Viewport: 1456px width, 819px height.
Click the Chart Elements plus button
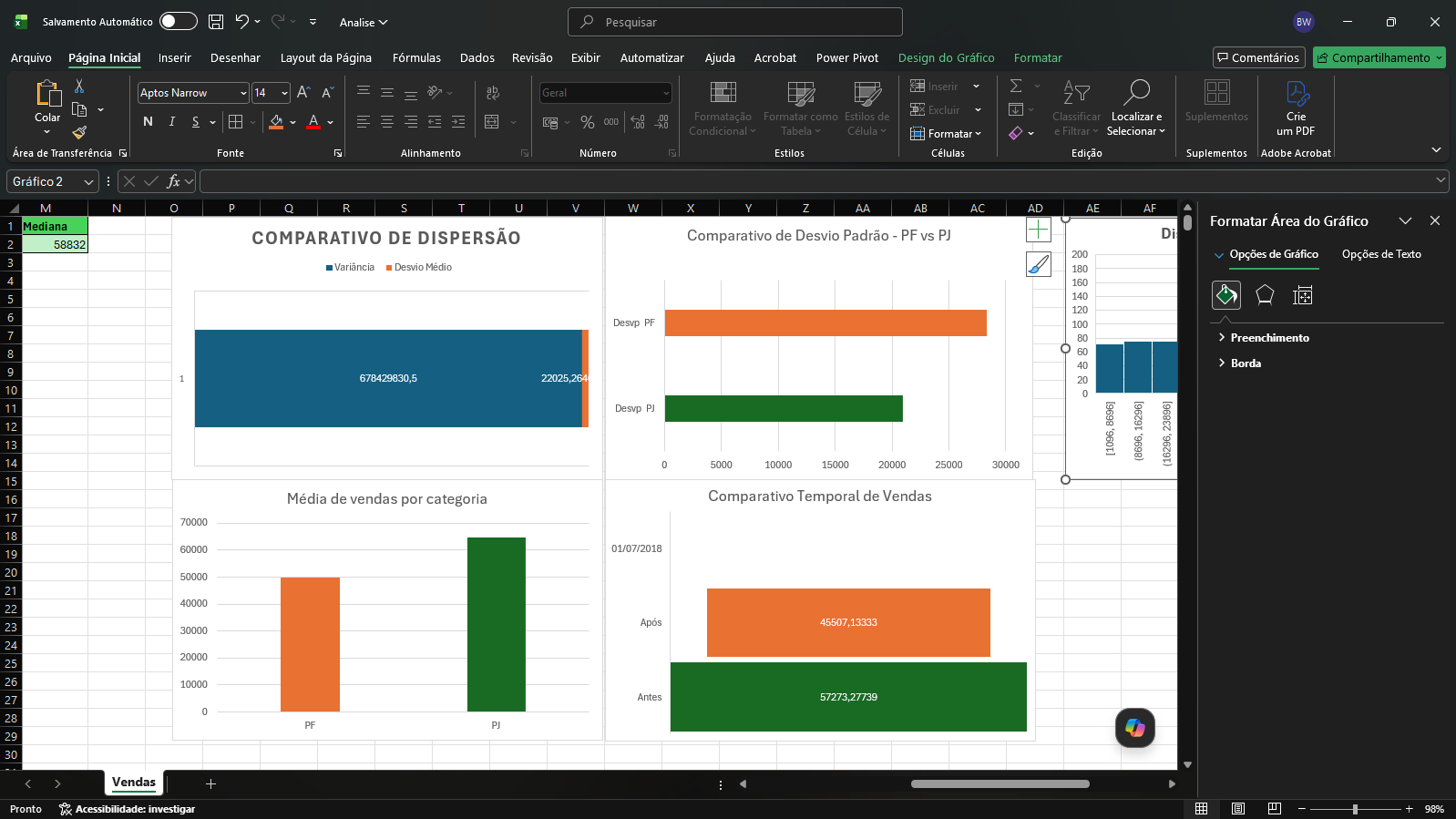(x=1039, y=230)
